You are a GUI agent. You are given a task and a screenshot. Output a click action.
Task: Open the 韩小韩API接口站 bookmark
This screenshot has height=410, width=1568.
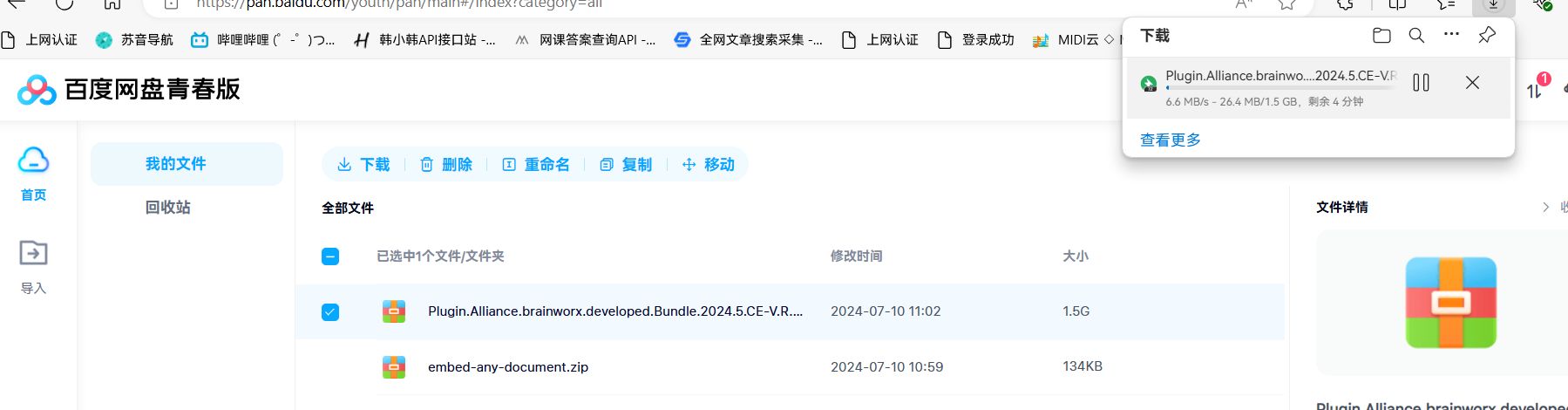coord(424,40)
